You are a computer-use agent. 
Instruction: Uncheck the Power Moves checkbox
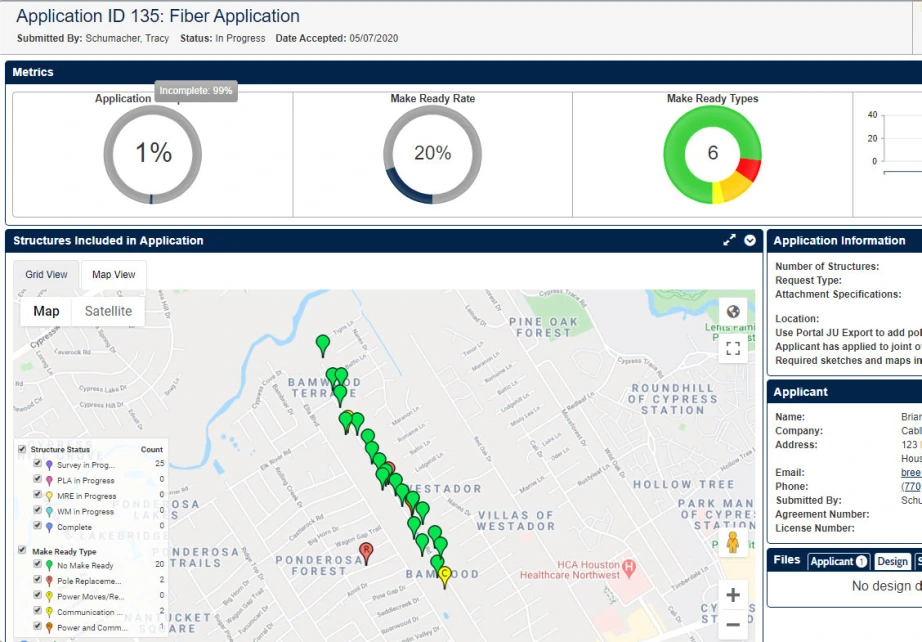[38, 595]
